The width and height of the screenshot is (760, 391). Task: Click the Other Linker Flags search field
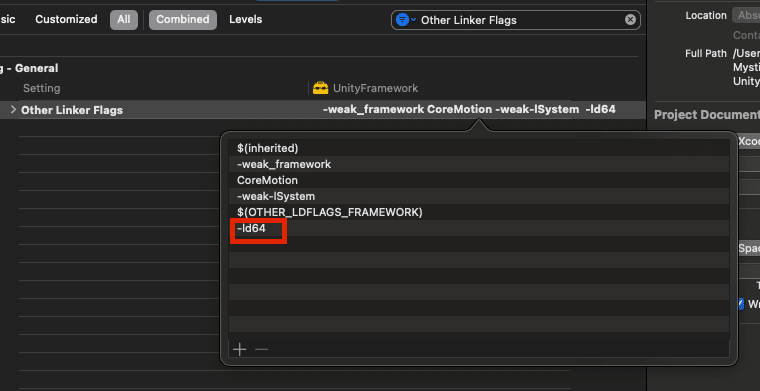point(516,20)
